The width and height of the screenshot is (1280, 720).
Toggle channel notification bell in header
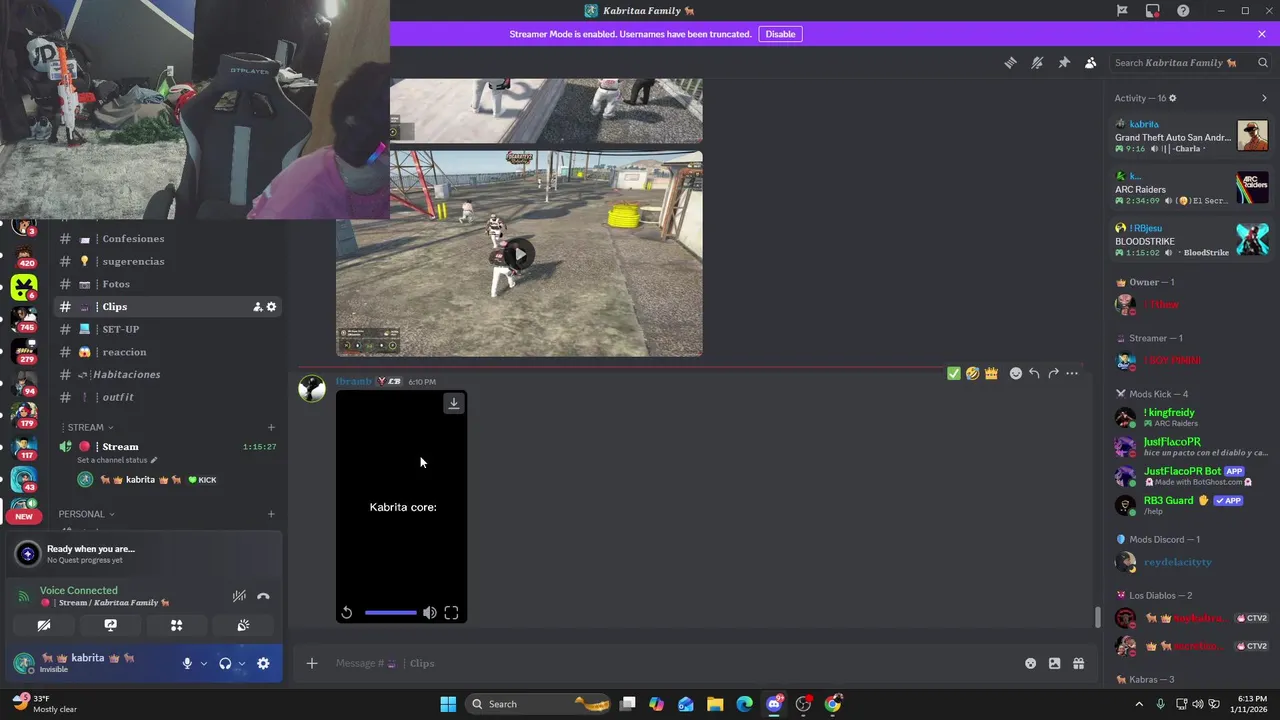coord(1037,62)
